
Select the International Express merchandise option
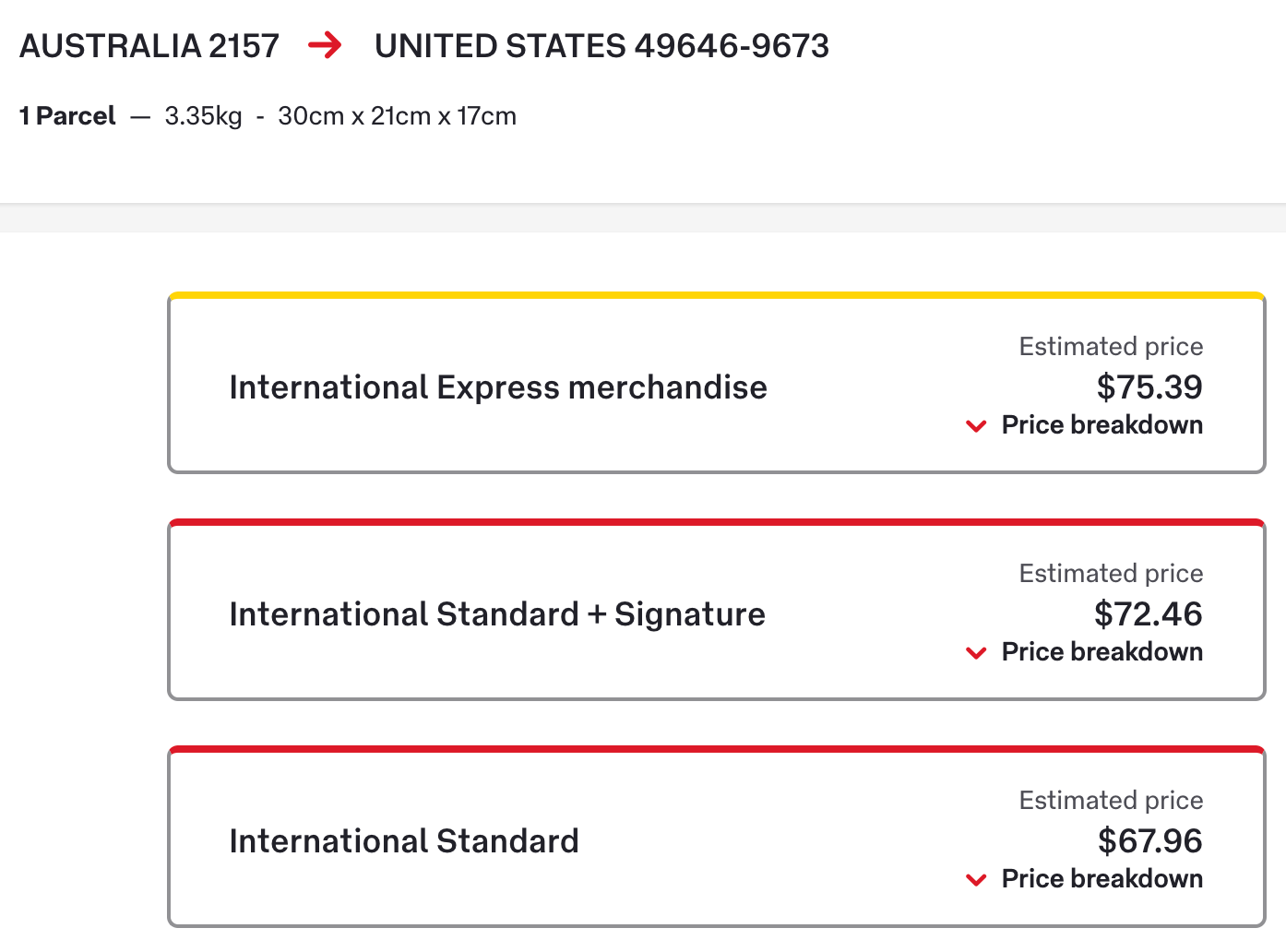(498, 387)
